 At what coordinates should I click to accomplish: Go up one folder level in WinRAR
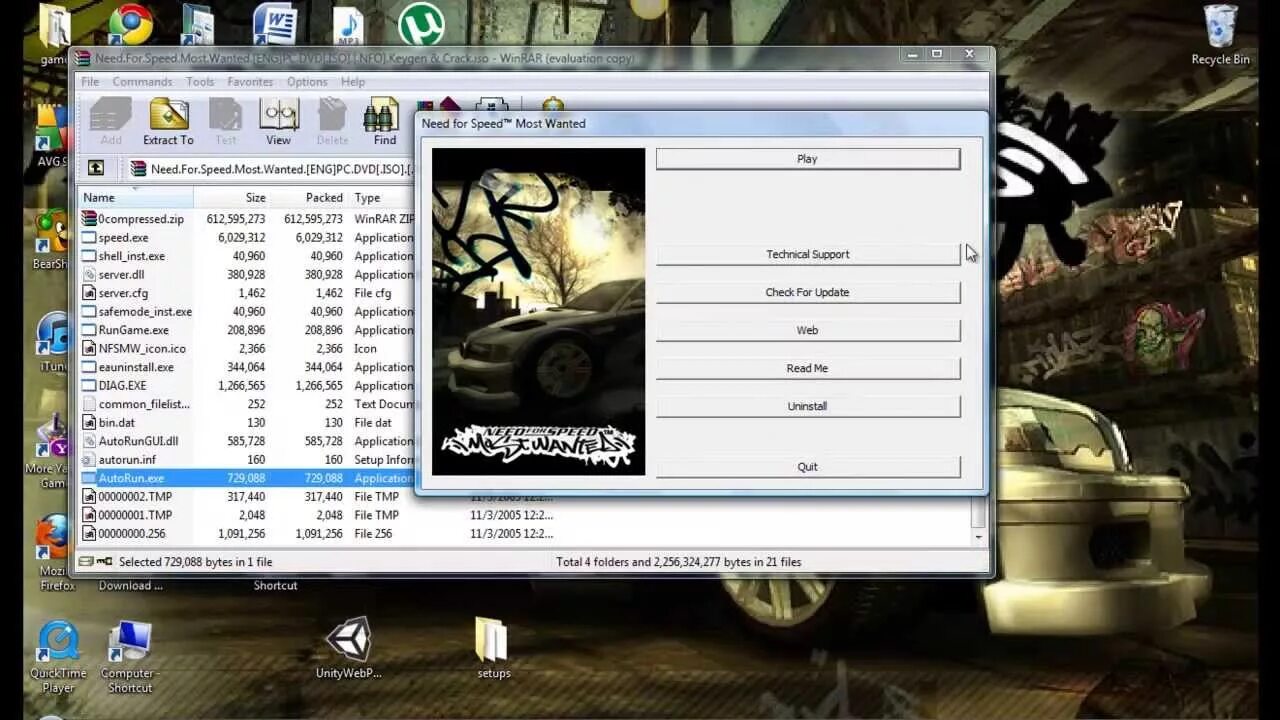96,168
